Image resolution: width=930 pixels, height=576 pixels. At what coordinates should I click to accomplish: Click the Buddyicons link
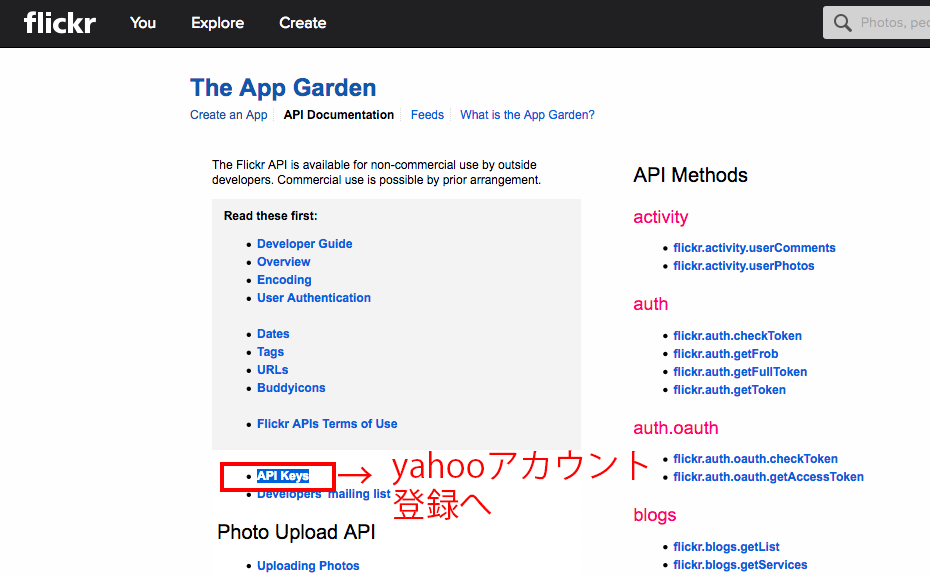pos(291,387)
